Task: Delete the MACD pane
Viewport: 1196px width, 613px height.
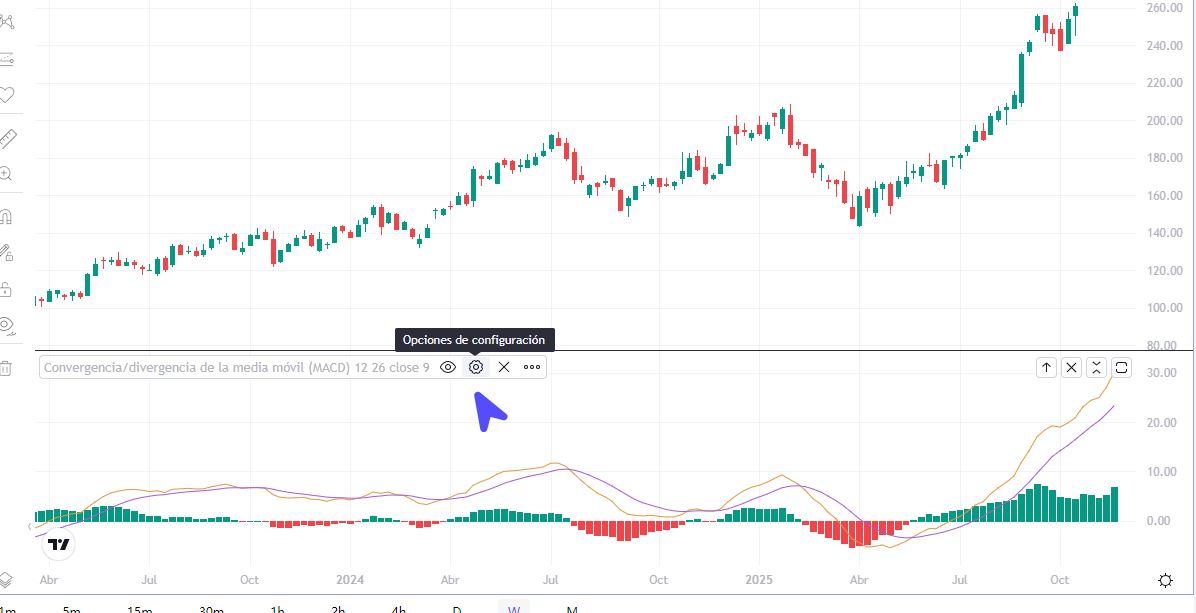Action: [x=1071, y=367]
